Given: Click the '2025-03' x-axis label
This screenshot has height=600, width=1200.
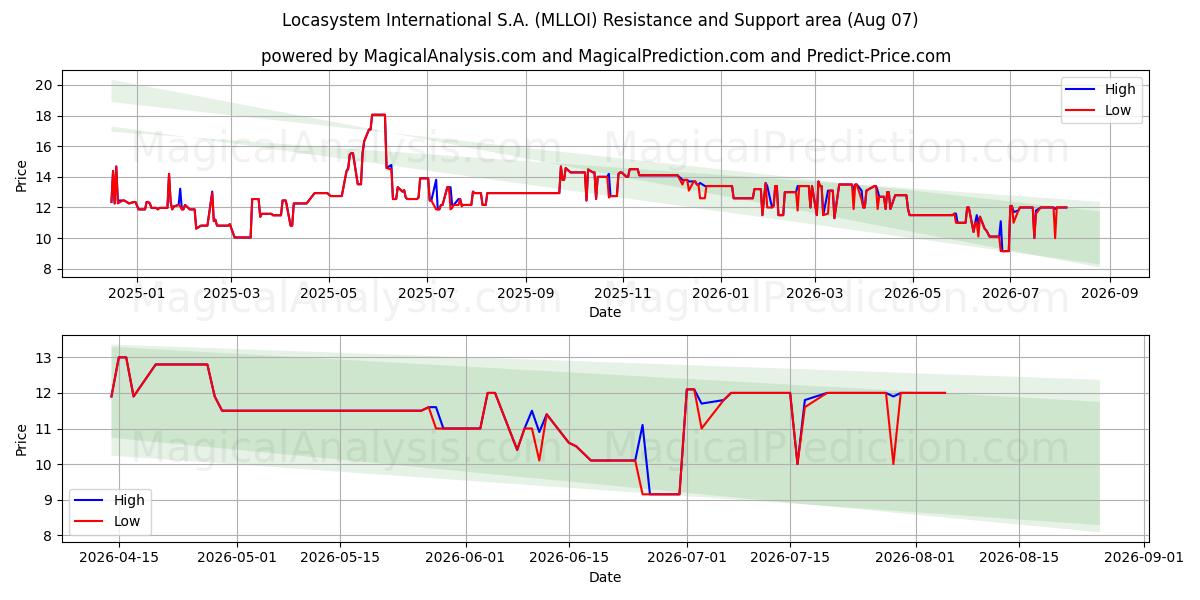Looking at the screenshot, I should 231,294.
